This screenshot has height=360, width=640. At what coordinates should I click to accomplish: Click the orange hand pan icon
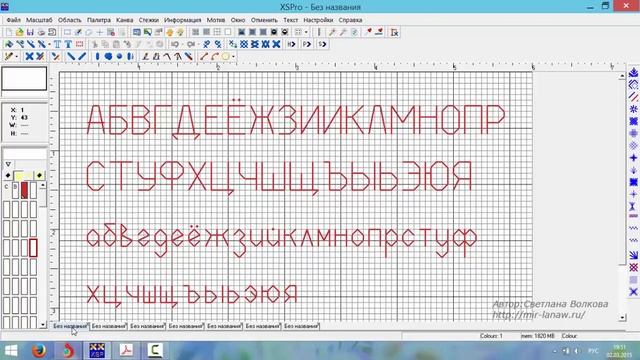(170, 32)
